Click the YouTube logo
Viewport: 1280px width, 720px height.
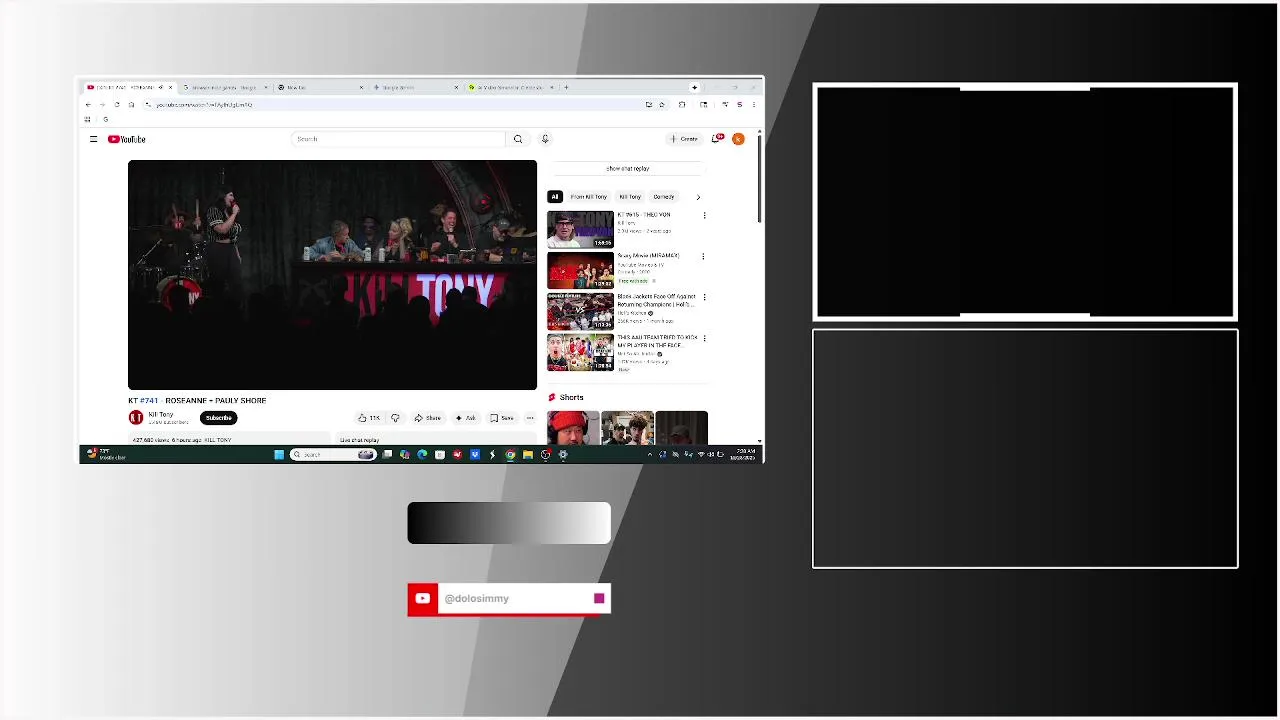coord(127,139)
